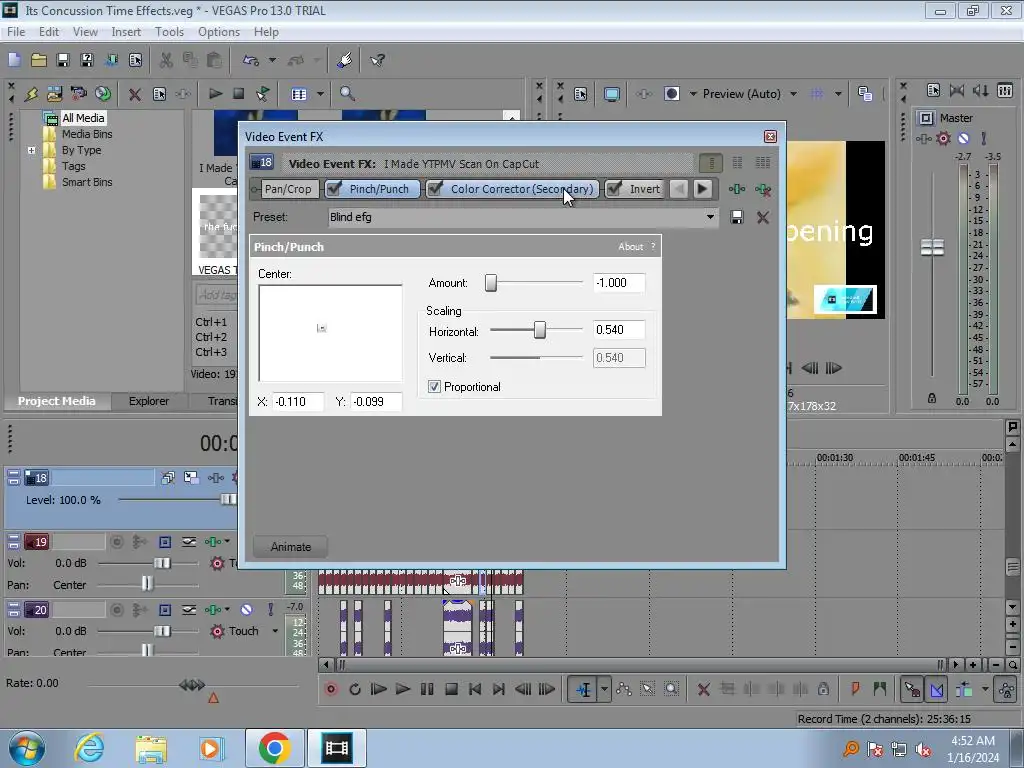This screenshot has width=1024, height=768.
Task: Open the edit tool dropdown arrow
Action: (604, 689)
